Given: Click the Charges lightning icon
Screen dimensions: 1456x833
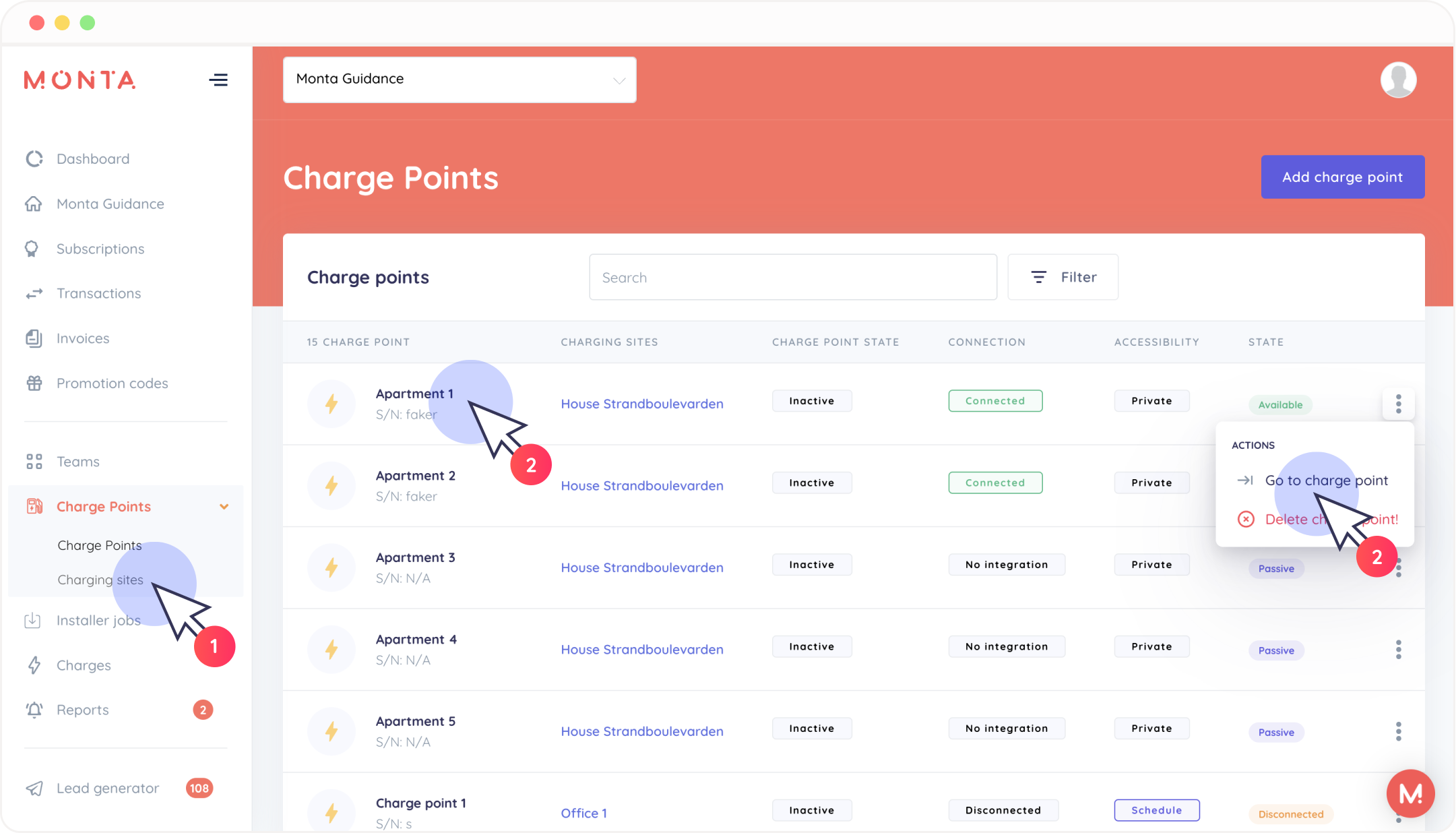Looking at the screenshot, I should [x=34, y=665].
